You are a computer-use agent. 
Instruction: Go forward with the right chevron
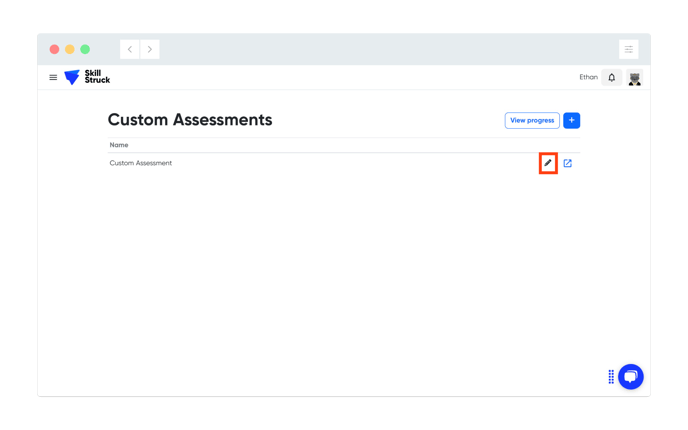(x=150, y=49)
